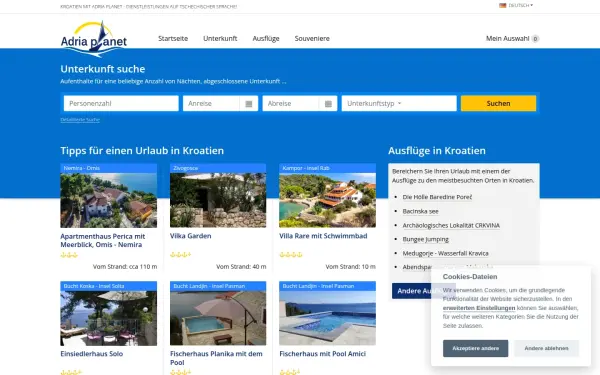This screenshot has height=375, width=600.
Task: Click the Kampor - Insel Rab label
Action: (306, 168)
